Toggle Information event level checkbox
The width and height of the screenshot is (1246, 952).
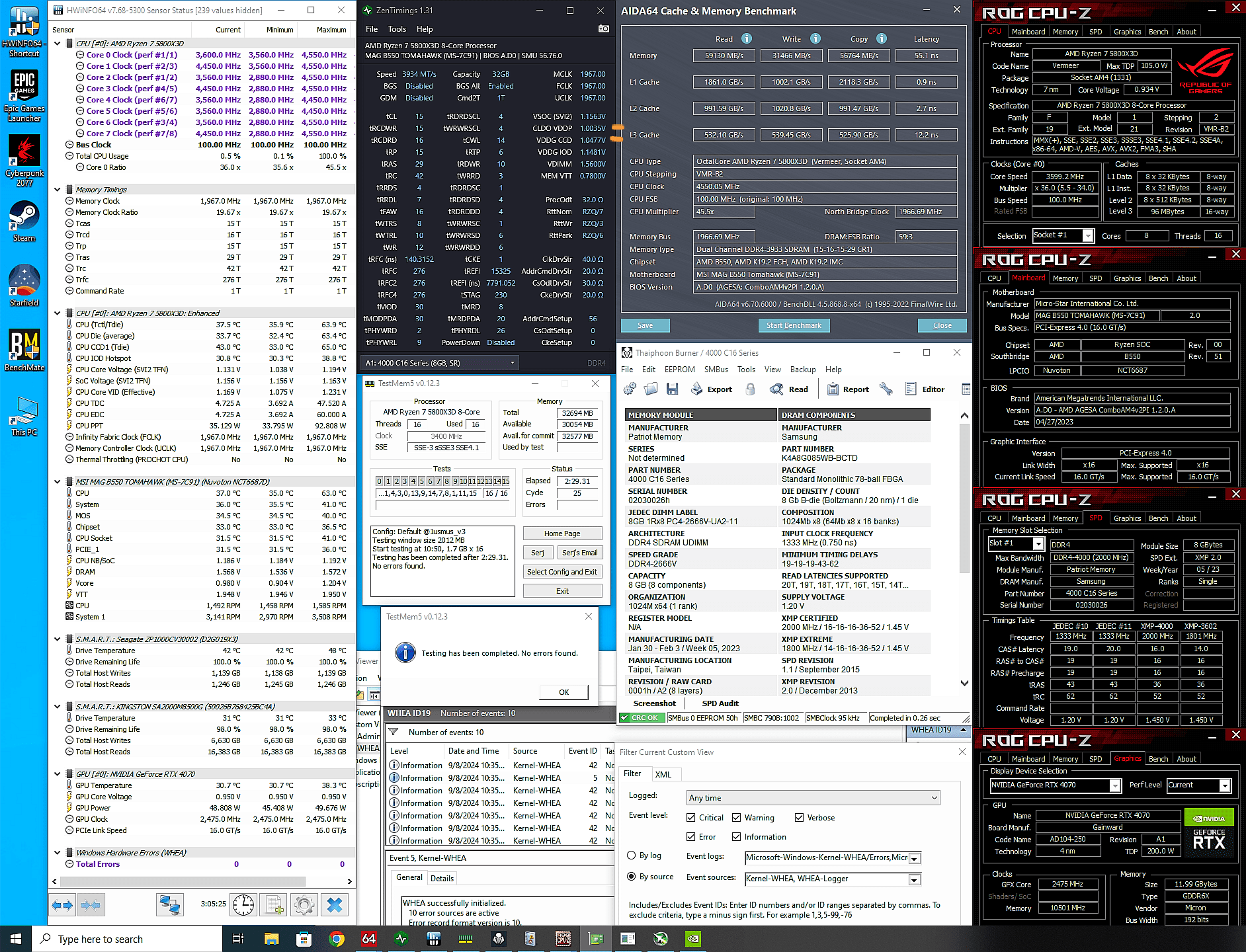pos(737,837)
